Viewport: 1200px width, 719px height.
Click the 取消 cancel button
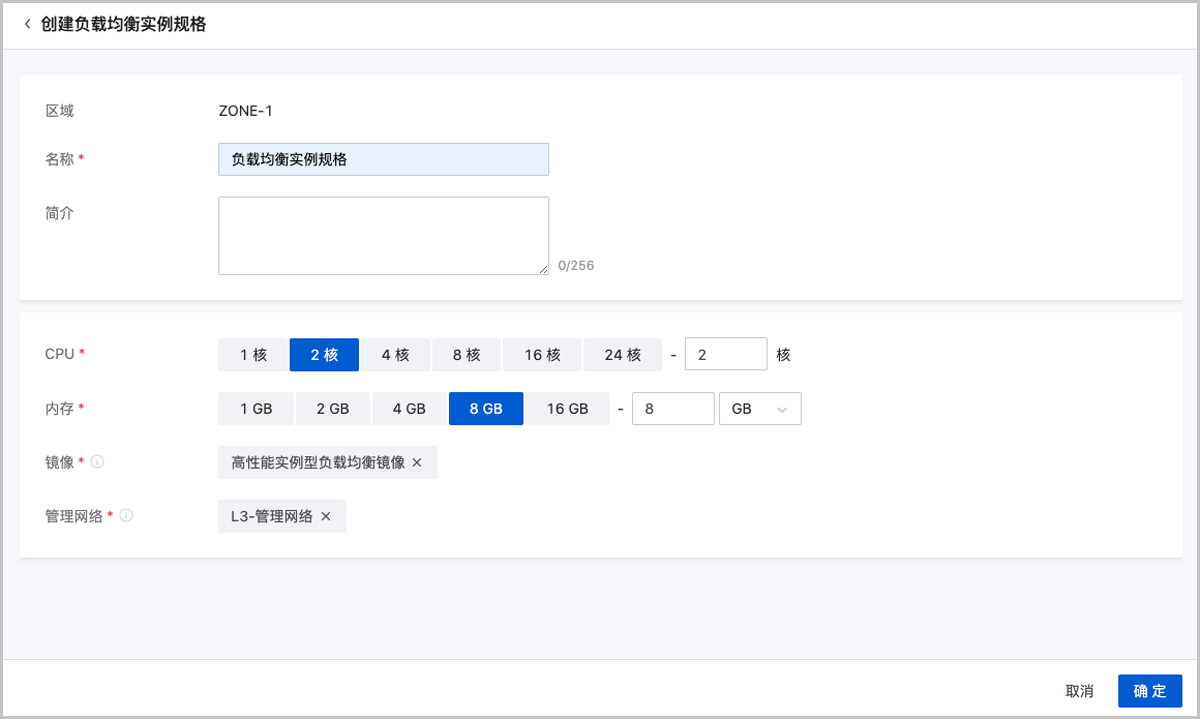1079,691
